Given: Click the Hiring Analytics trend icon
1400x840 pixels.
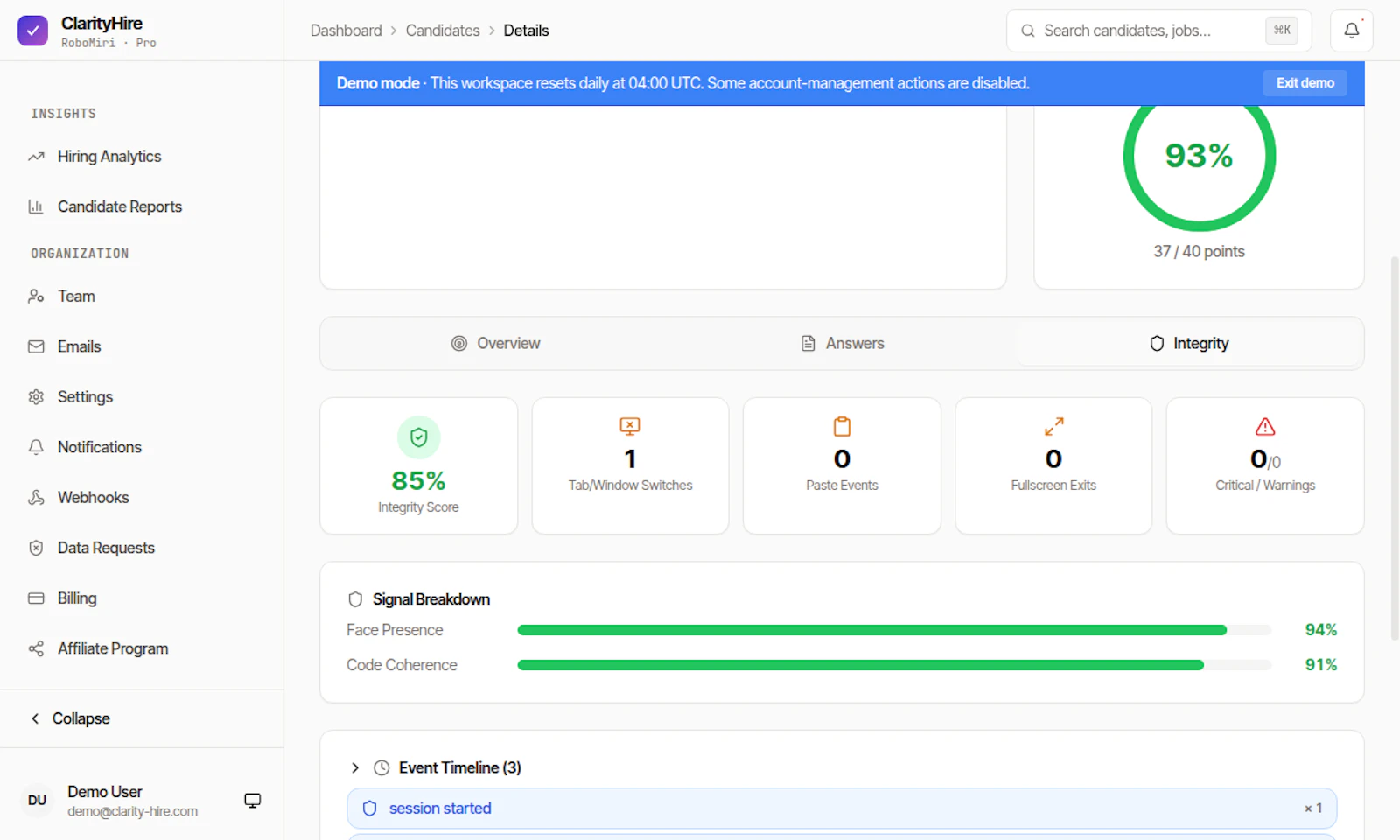Looking at the screenshot, I should click(x=36, y=157).
